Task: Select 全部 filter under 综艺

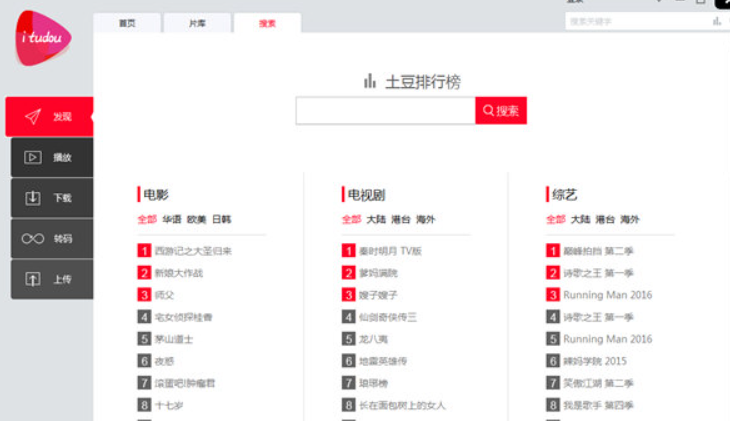Action: point(556,219)
